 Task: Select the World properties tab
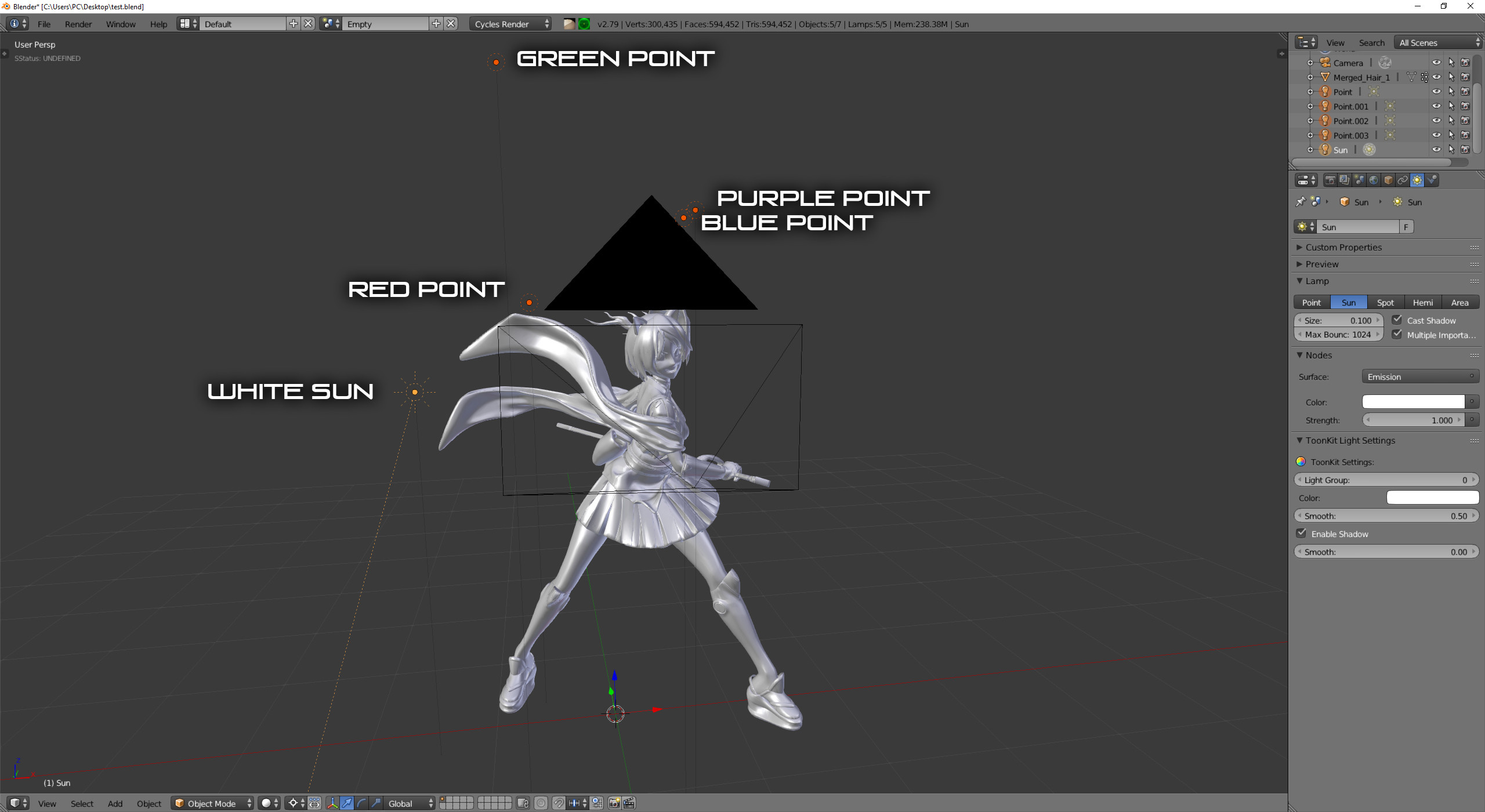(1374, 180)
